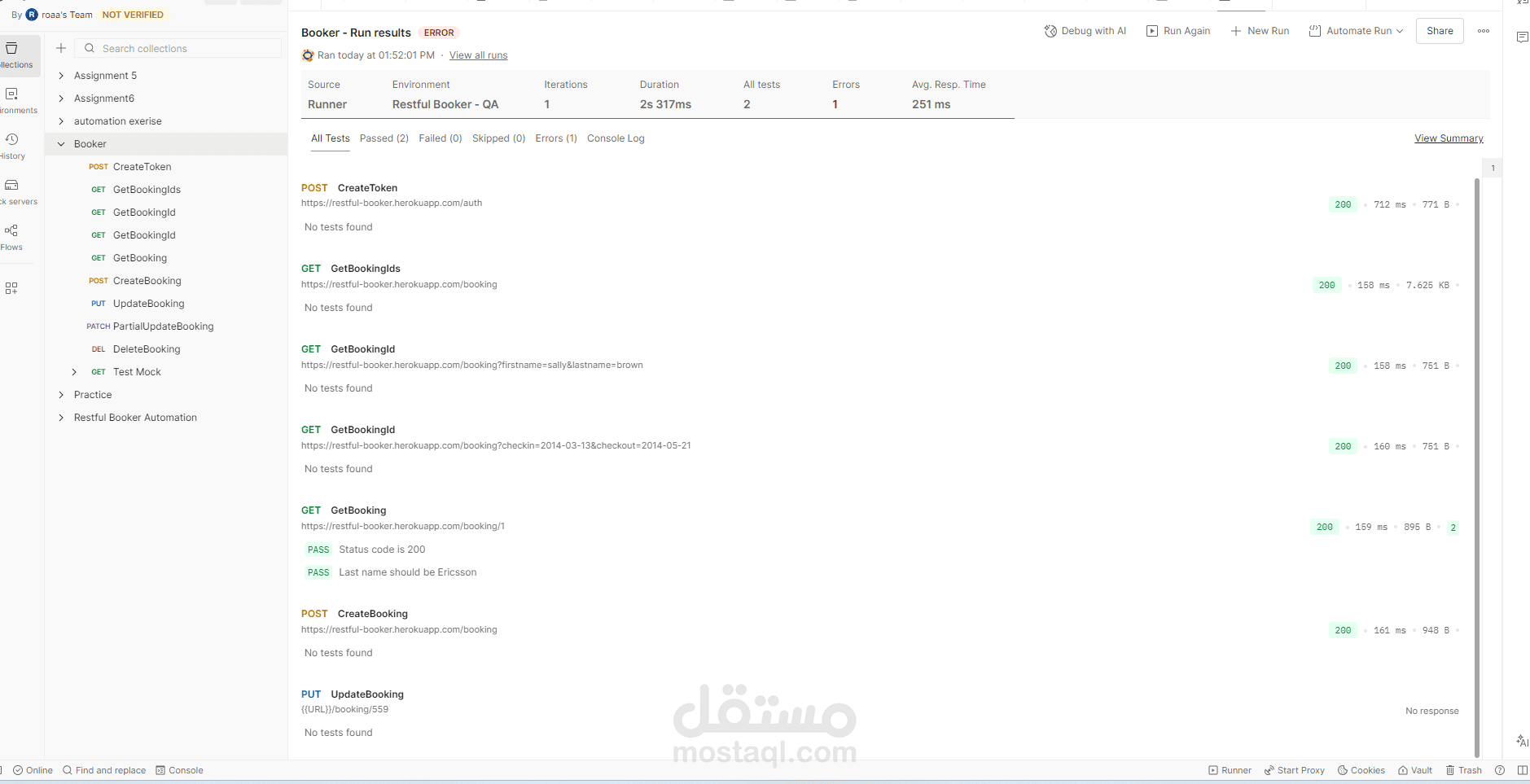Image resolution: width=1530 pixels, height=784 pixels.
Task: Switch to the Errors (1) tab
Action: (x=556, y=138)
